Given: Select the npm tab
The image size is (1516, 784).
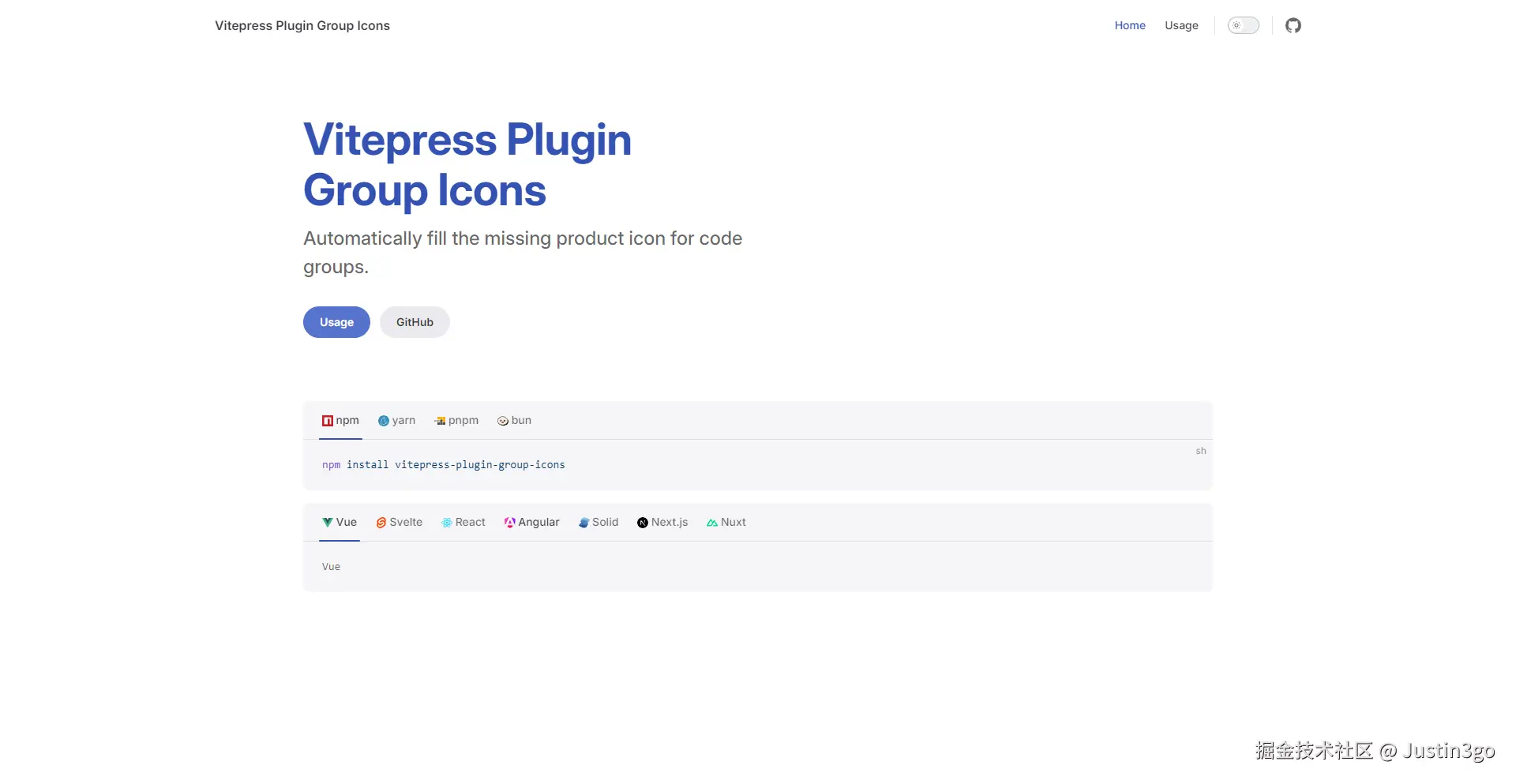Looking at the screenshot, I should click(x=340, y=421).
